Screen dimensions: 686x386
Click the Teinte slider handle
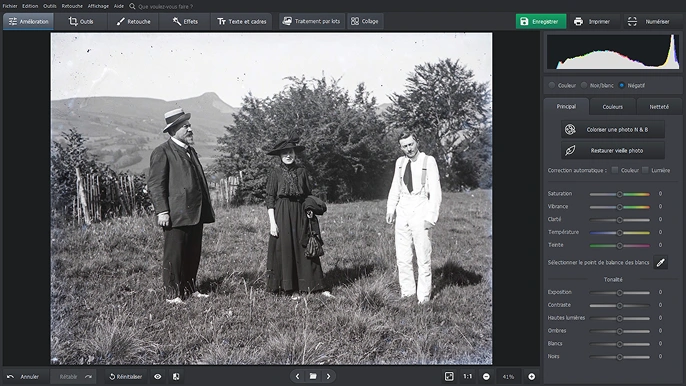coord(620,246)
